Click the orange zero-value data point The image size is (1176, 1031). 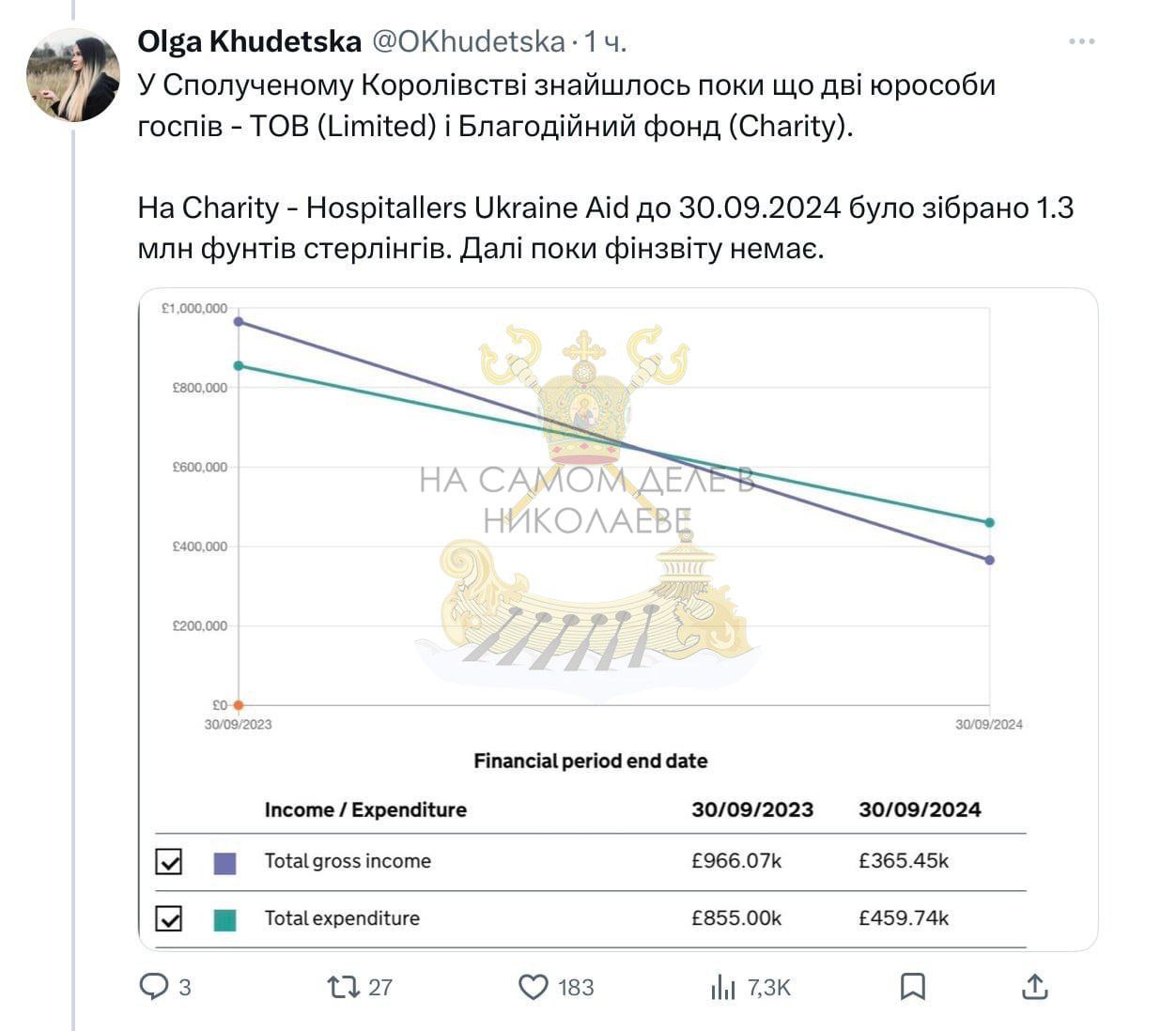239,705
